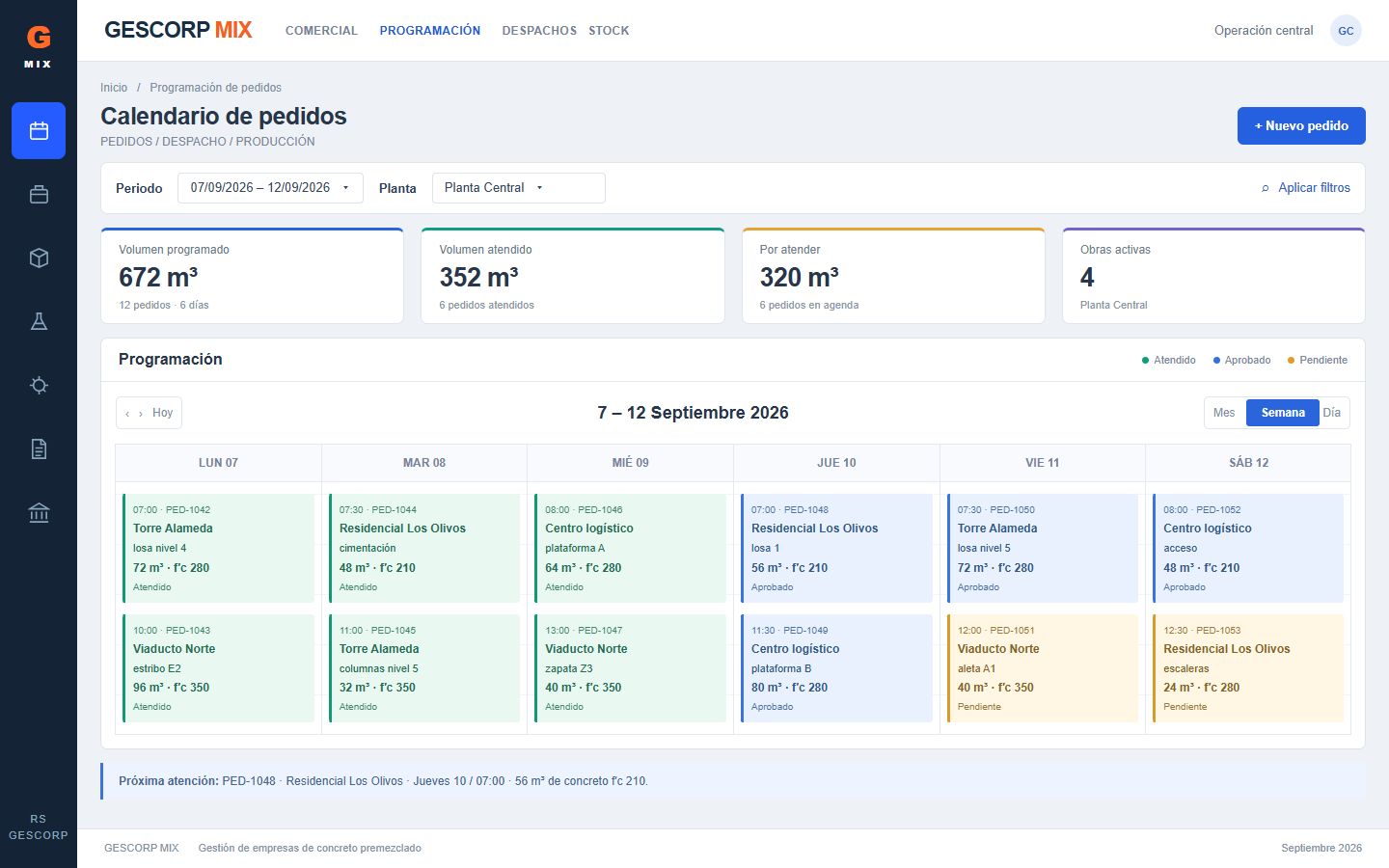
Task: Click the bank building sidebar icon
Action: pos(39,512)
